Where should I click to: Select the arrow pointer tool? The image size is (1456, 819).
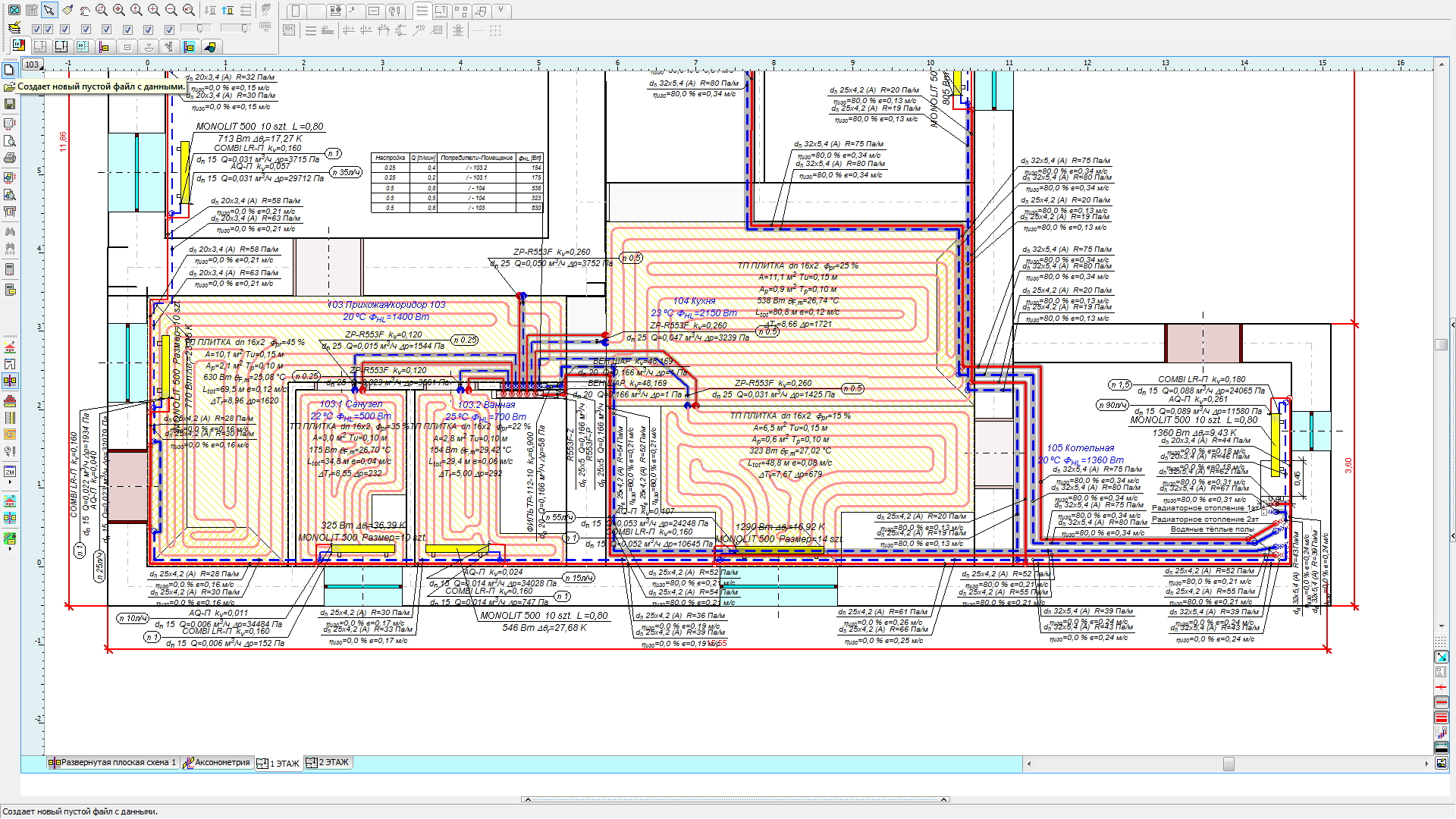click(x=49, y=10)
